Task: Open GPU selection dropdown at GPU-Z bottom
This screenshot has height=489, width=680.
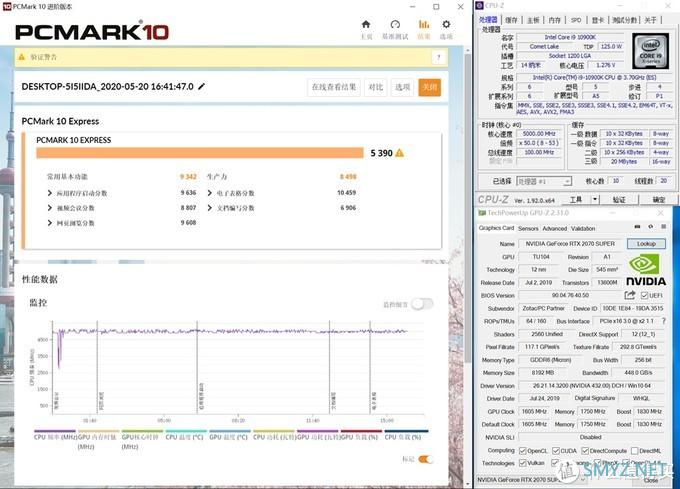Action: click(x=532, y=479)
